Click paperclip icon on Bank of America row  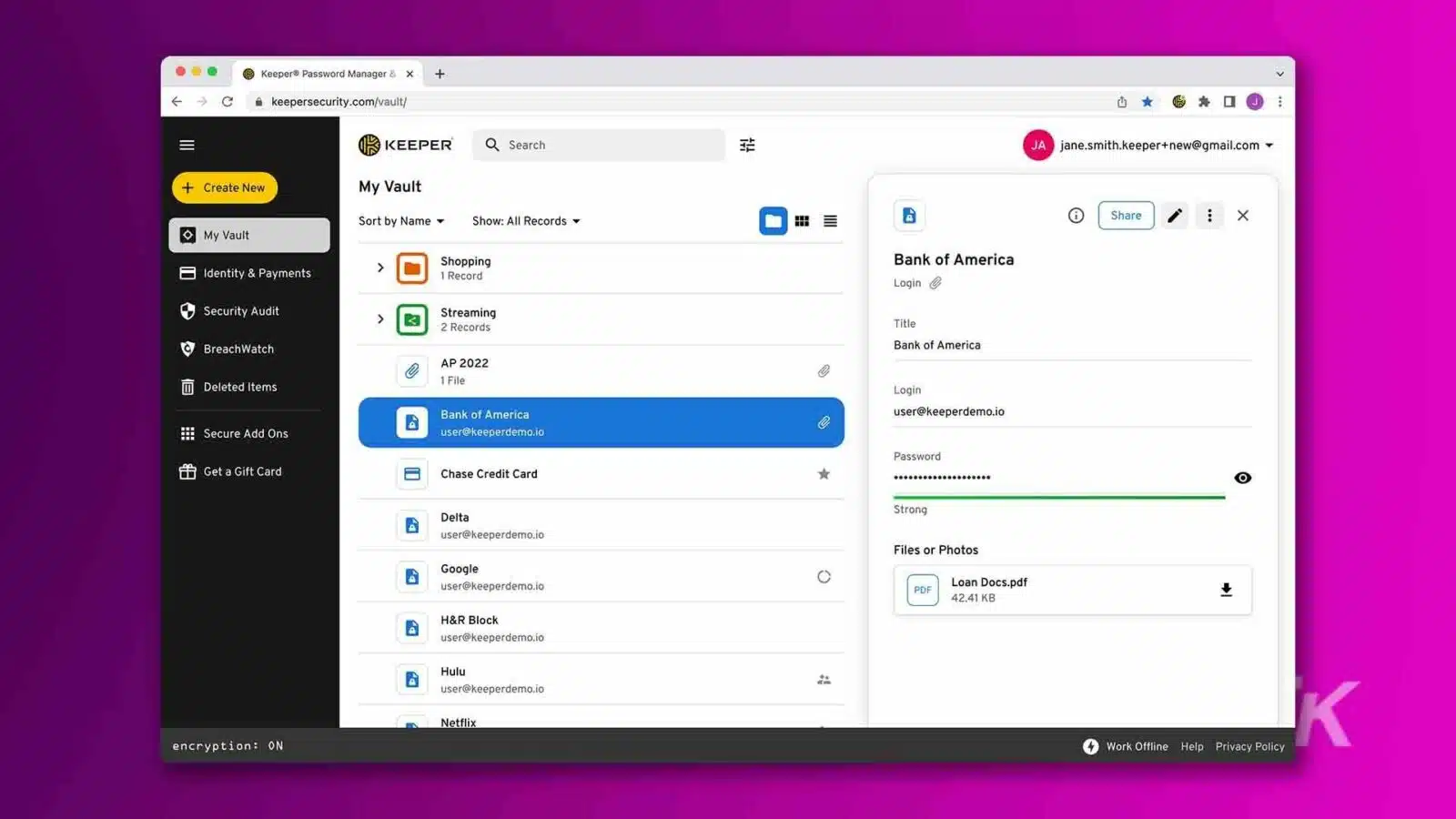point(824,422)
